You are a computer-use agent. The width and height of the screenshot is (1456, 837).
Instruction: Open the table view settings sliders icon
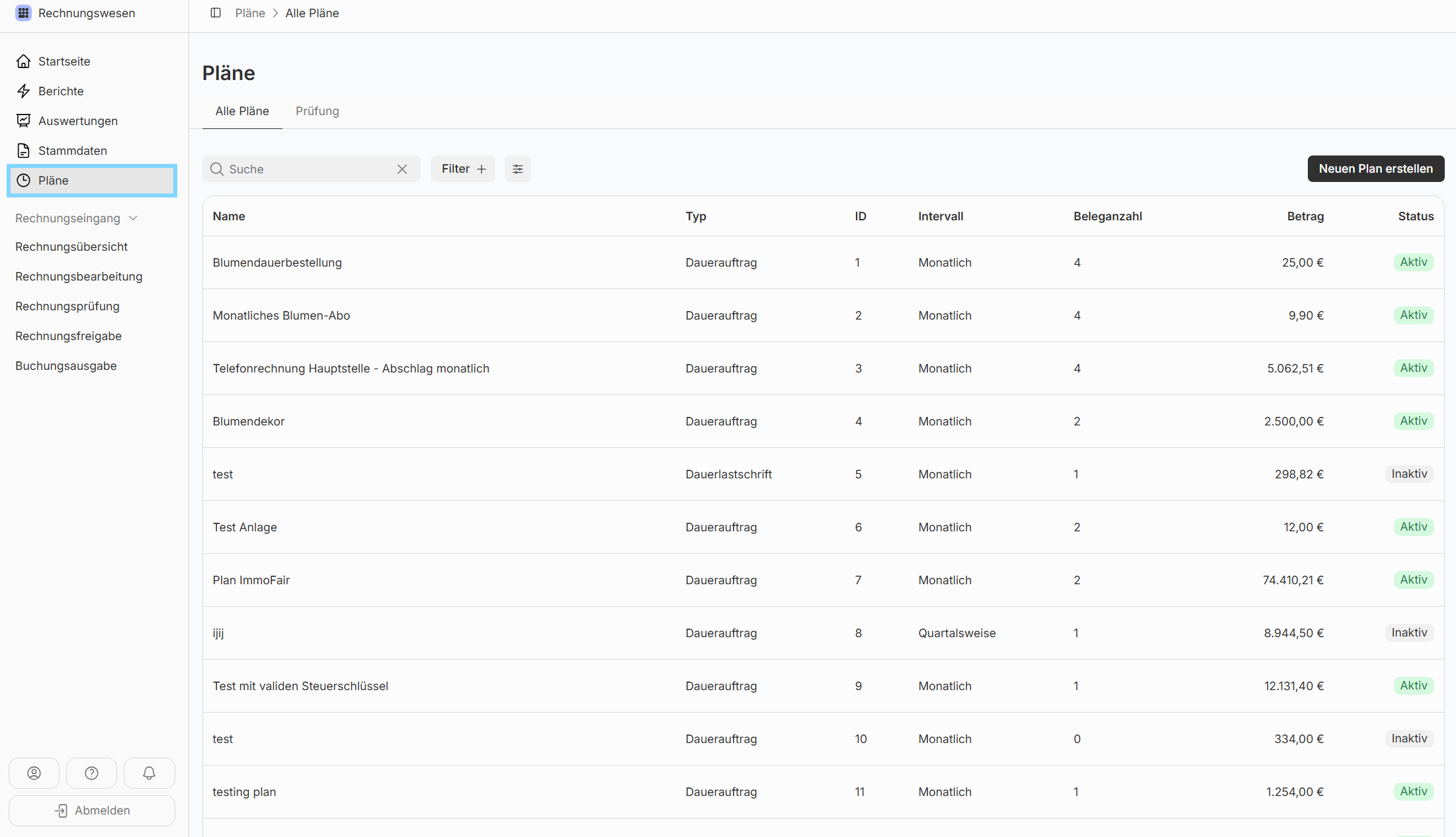pos(517,169)
